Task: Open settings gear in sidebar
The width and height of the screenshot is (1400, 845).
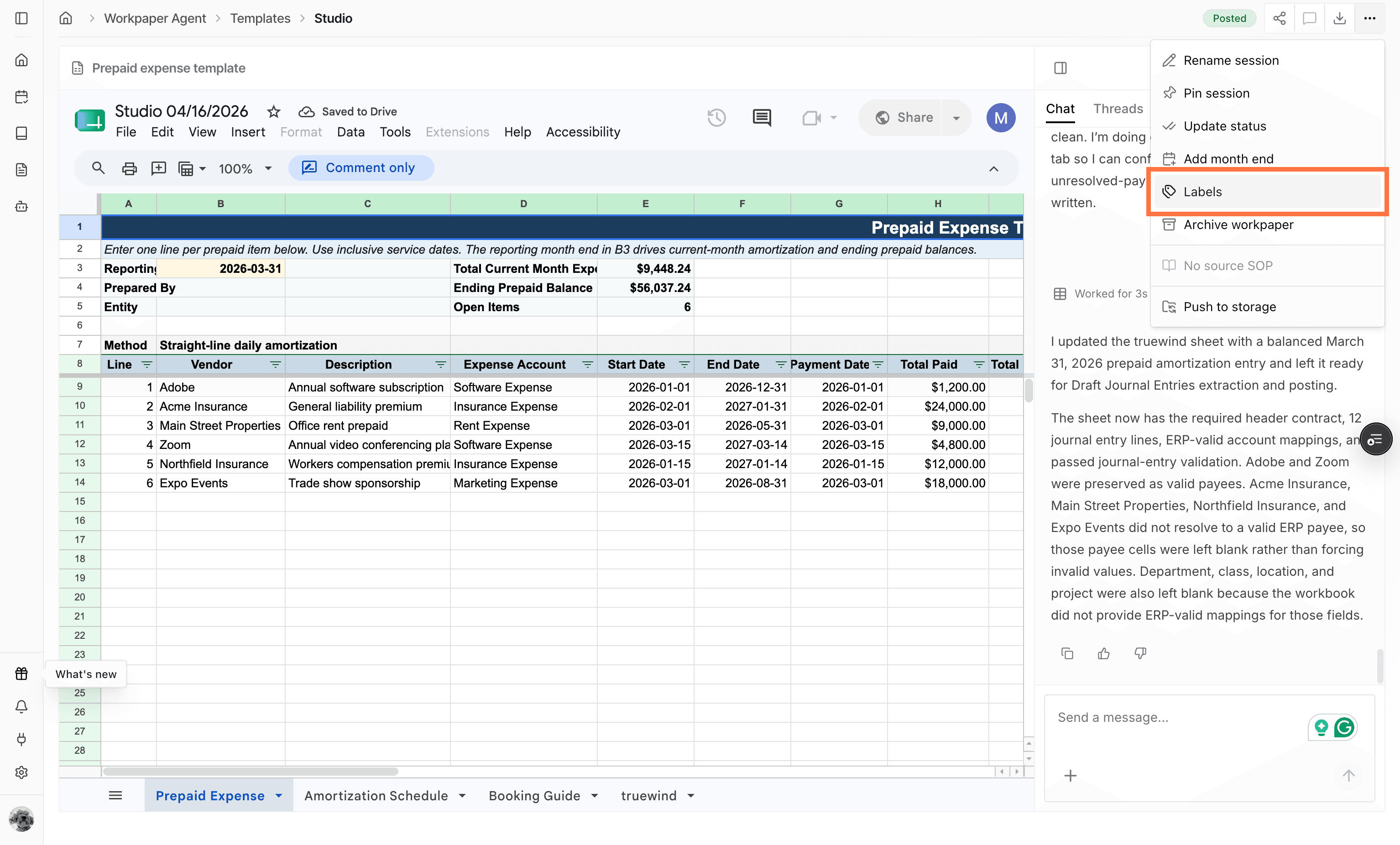Action: click(21, 772)
